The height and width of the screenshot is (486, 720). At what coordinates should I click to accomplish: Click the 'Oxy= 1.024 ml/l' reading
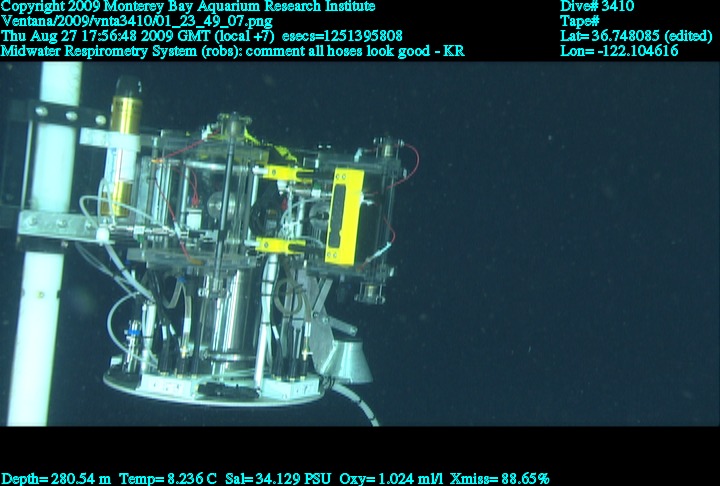391,479
